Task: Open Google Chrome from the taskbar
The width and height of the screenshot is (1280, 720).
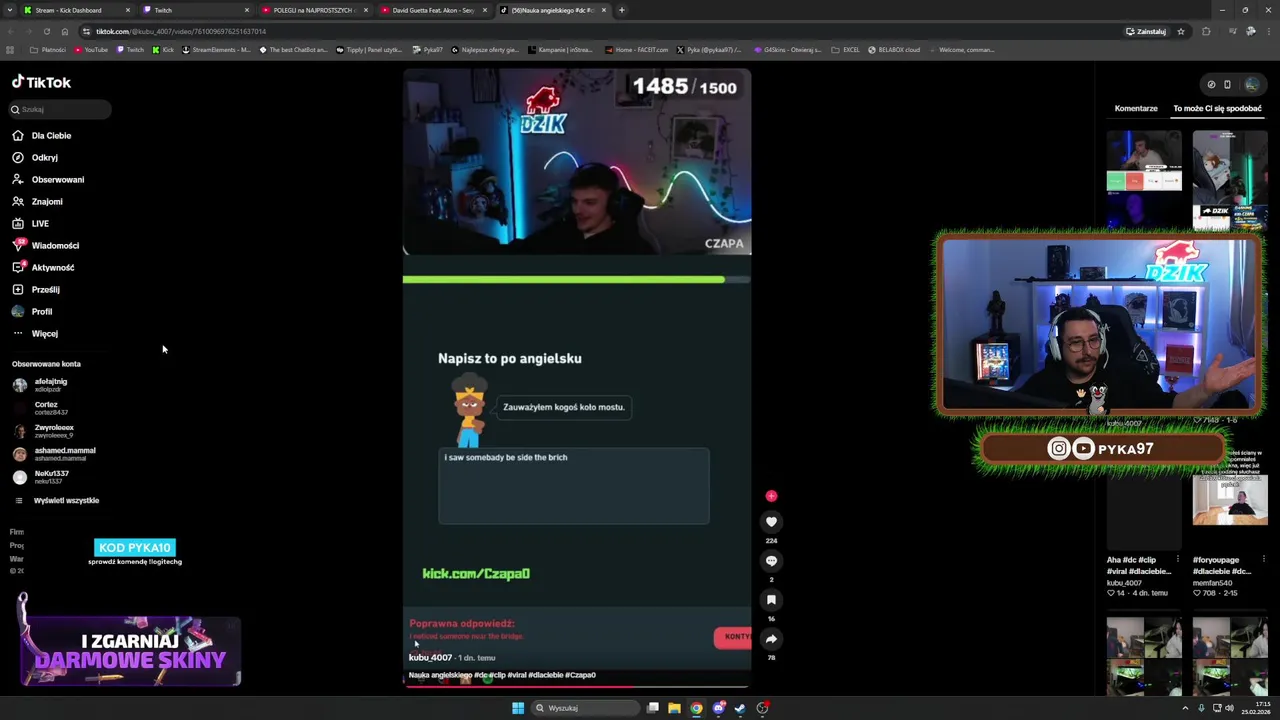Action: point(696,708)
